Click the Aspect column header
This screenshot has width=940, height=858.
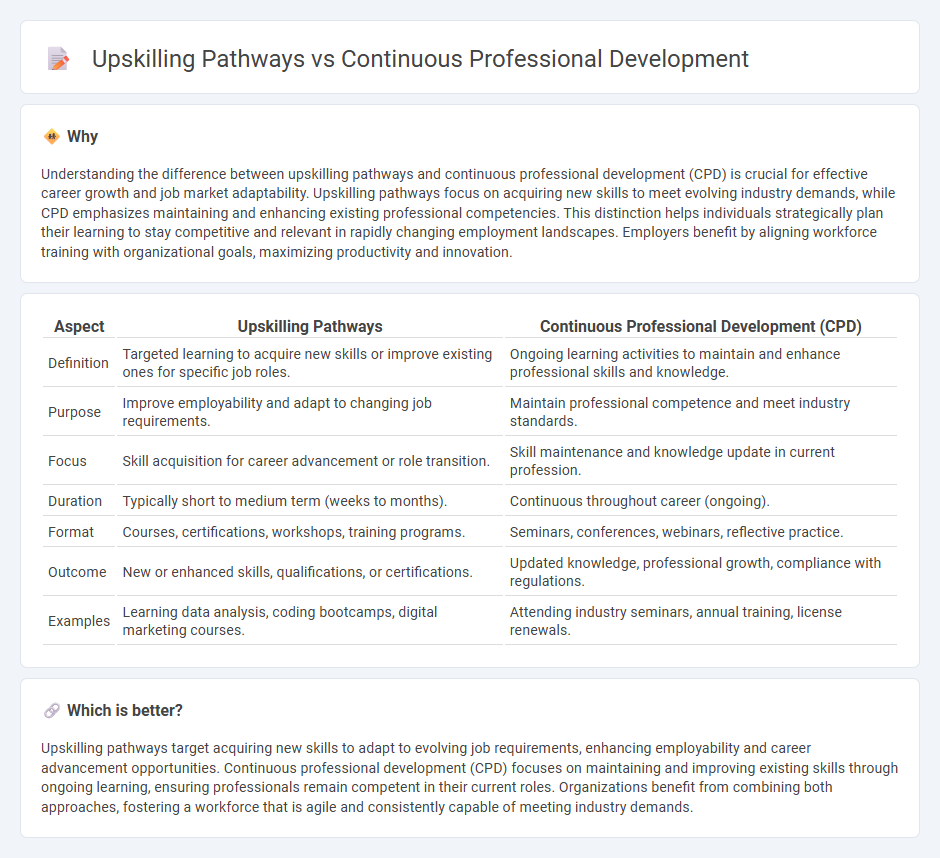[x=79, y=326]
